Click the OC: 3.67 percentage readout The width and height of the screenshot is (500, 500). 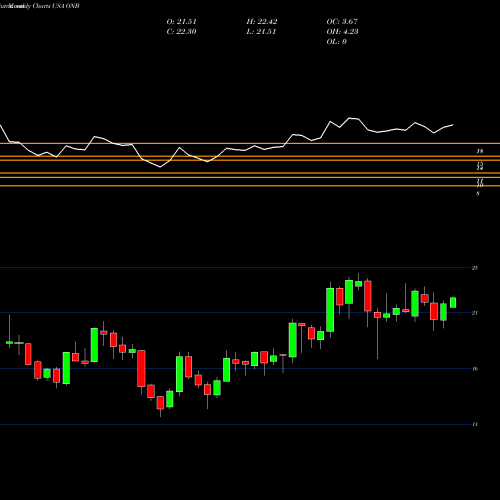click(x=342, y=22)
